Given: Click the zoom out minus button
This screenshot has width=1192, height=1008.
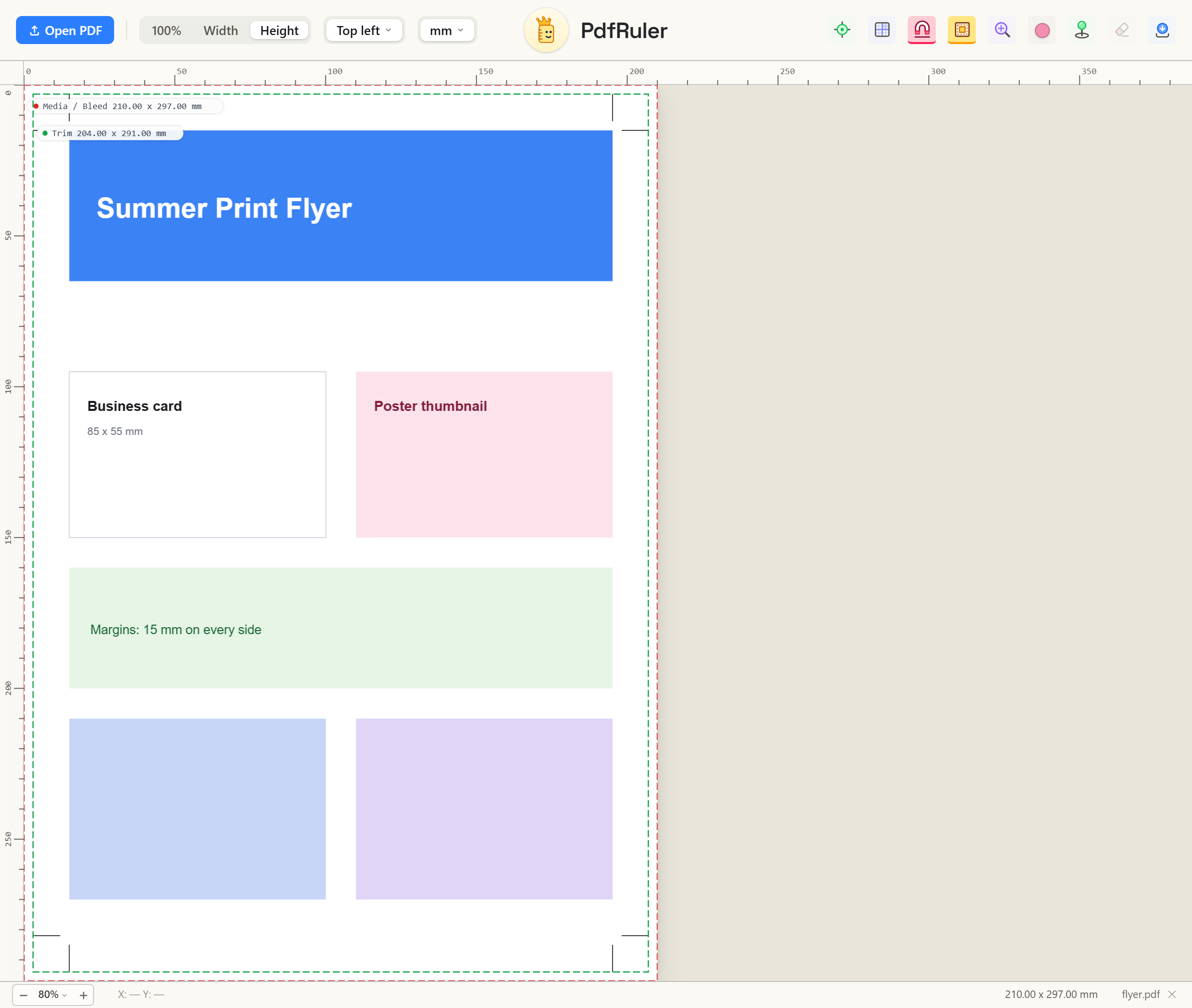Looking at the screenshot, I should (24, 995).
